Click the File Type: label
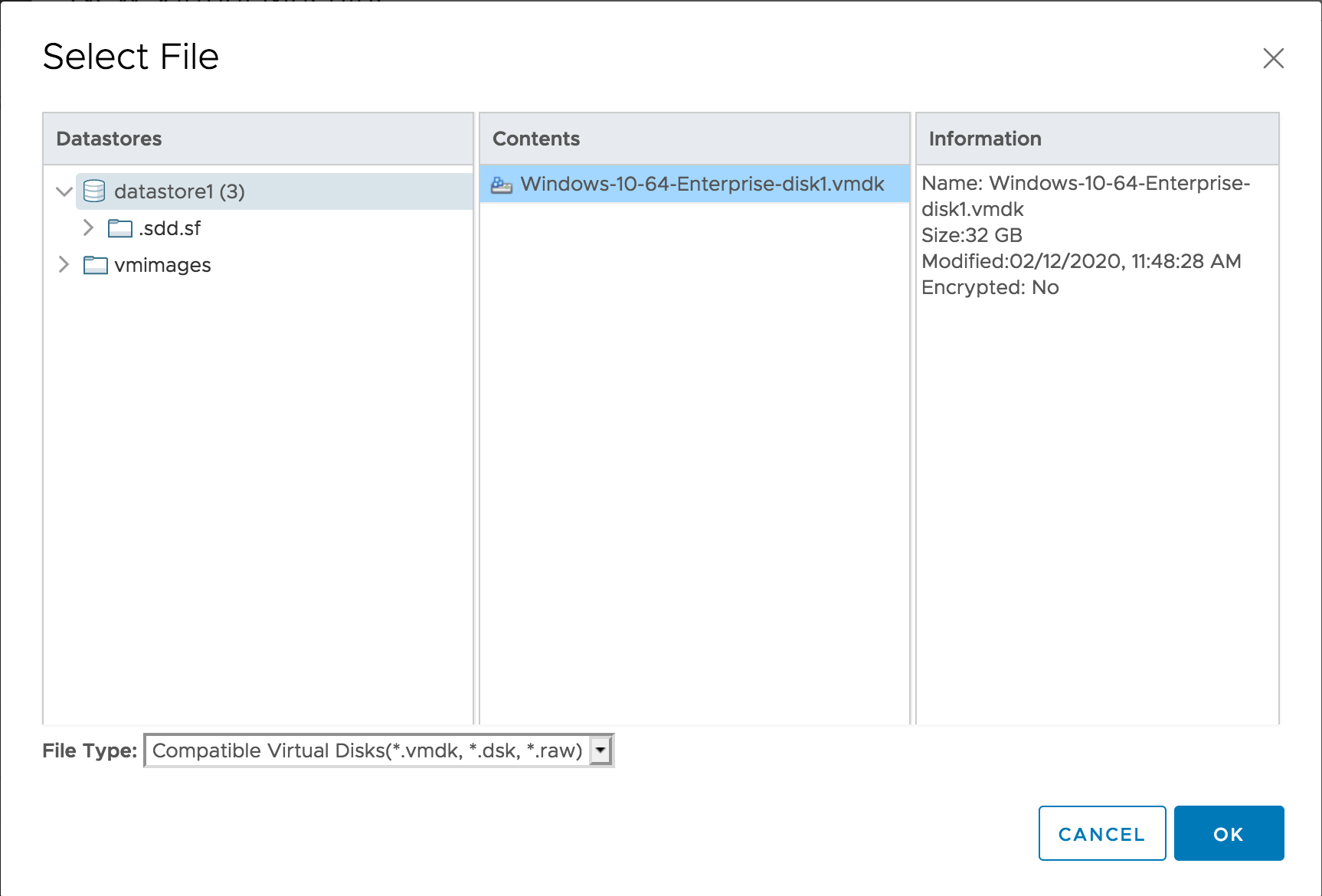 coord(90,750)
